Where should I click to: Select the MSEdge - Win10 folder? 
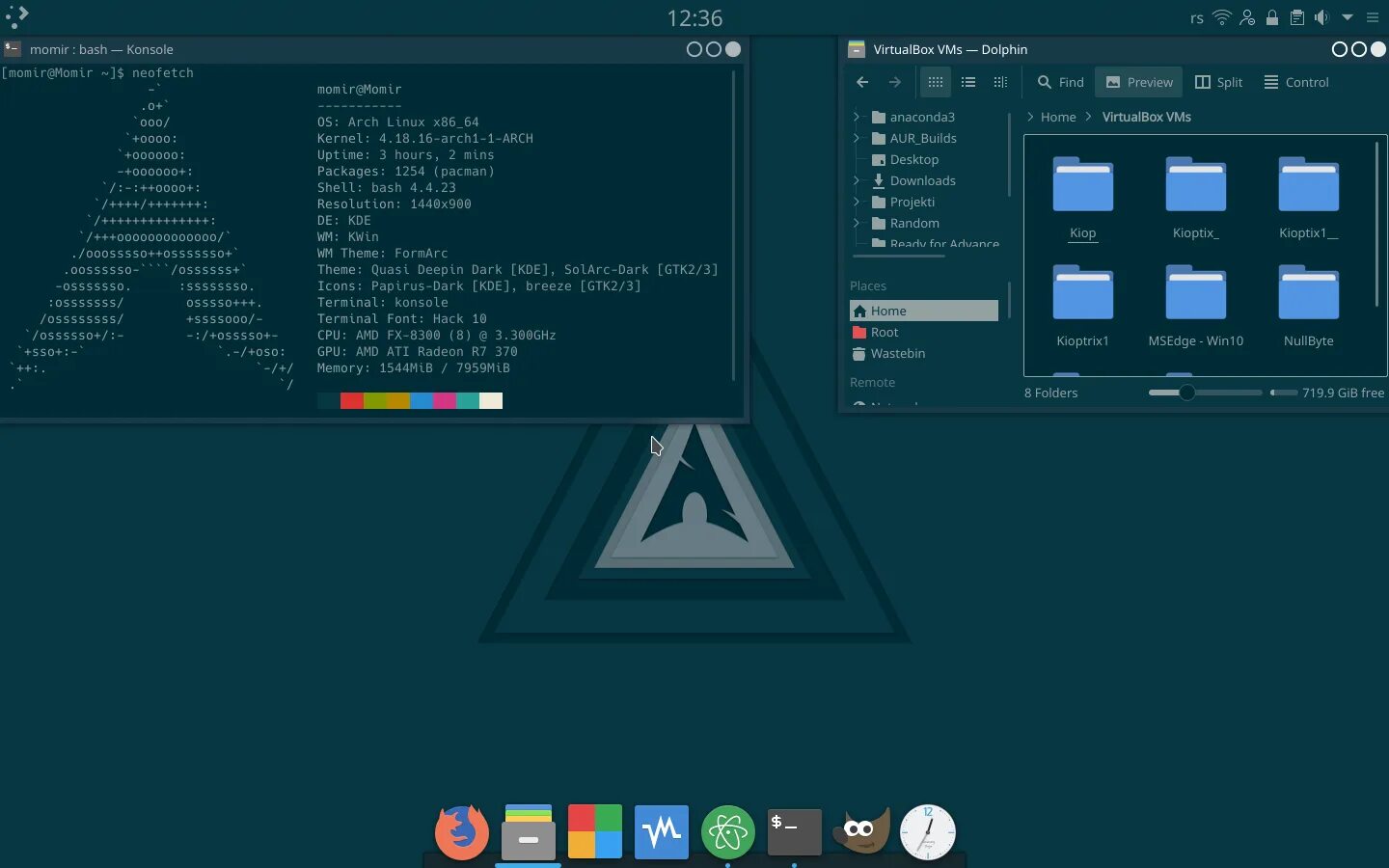click(1195, 305)
